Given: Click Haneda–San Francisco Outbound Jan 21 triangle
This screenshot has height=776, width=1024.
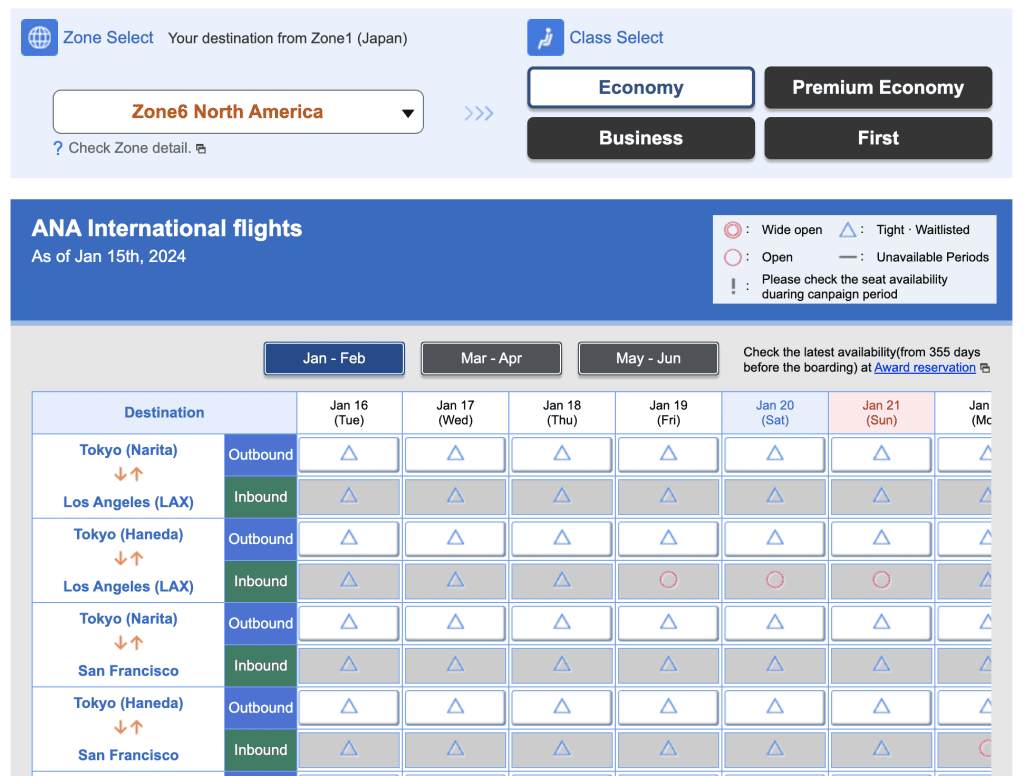Looking at the screenshot, I should click(881, 706).
